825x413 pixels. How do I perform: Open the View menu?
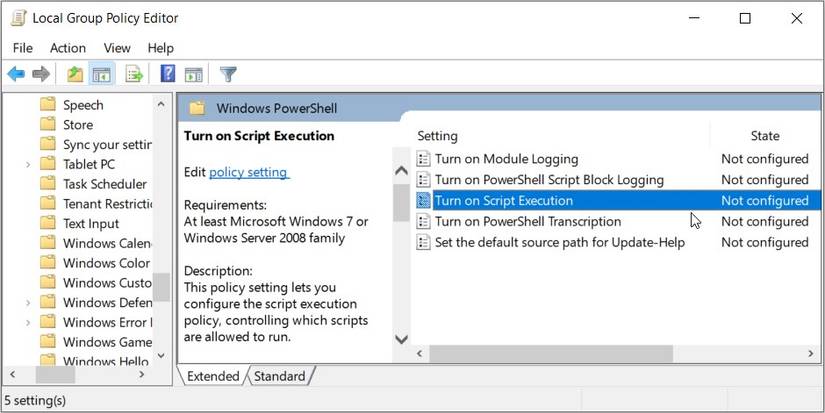[x=117, y=47]
